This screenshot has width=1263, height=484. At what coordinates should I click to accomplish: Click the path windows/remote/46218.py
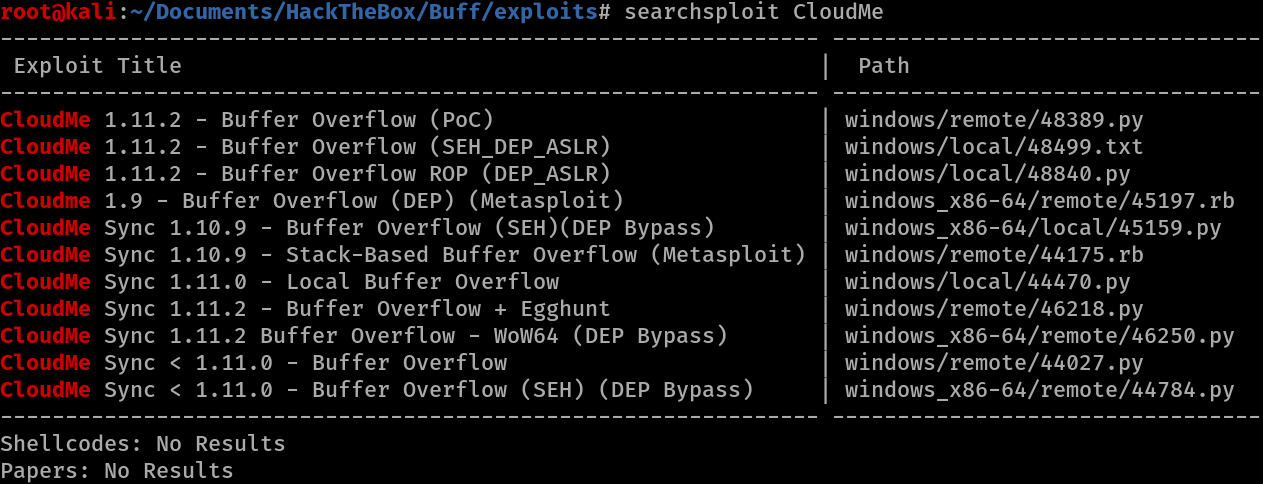993,309
